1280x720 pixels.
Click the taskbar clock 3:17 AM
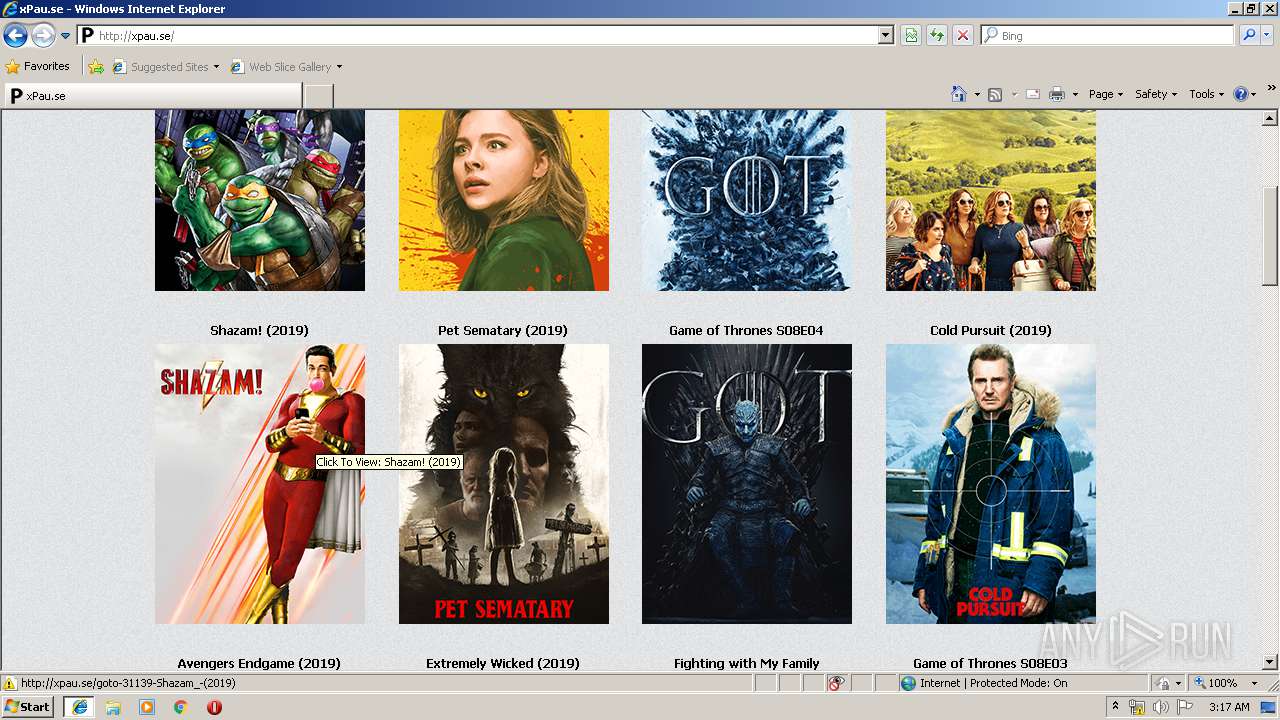1229,707
